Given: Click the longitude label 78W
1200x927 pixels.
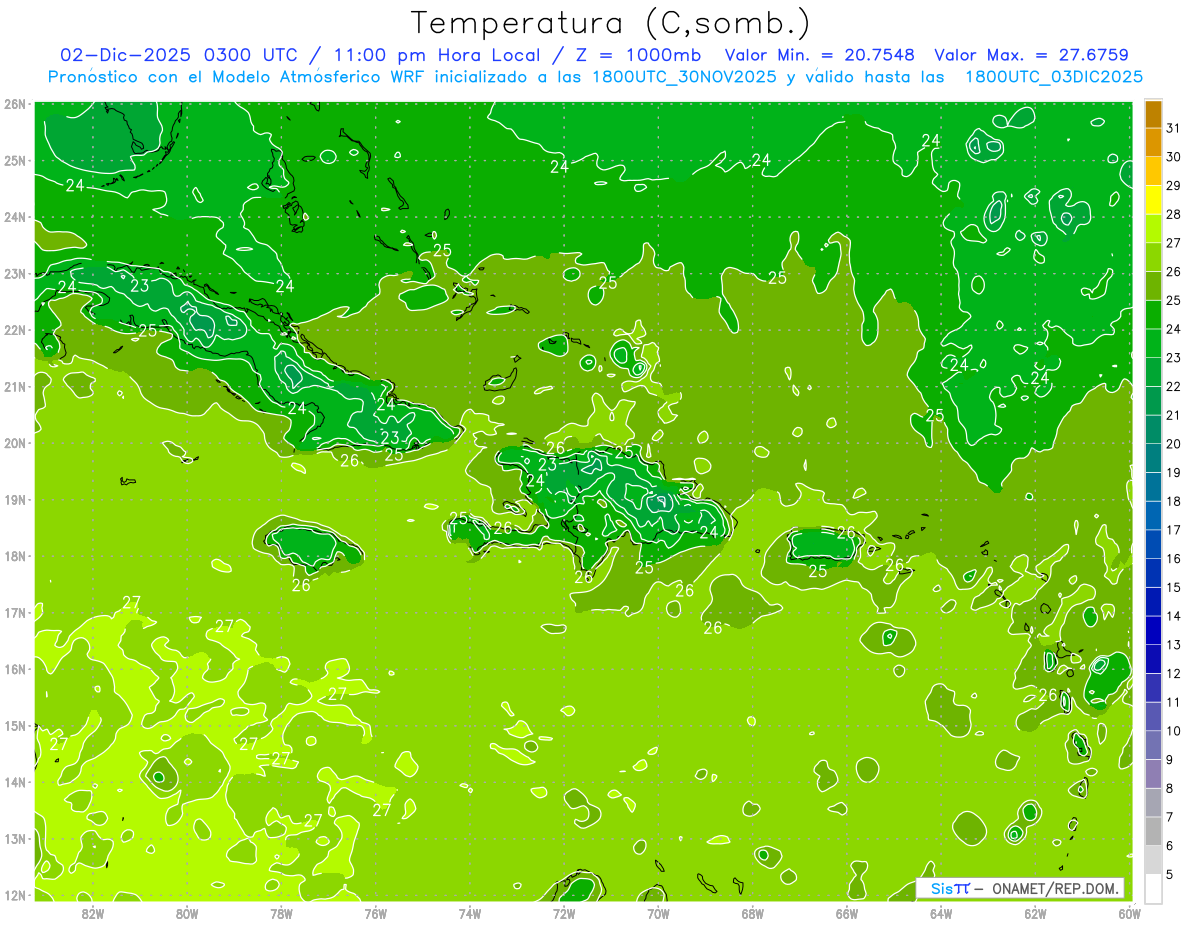Looking at the screenshot, I should (281, 912).
